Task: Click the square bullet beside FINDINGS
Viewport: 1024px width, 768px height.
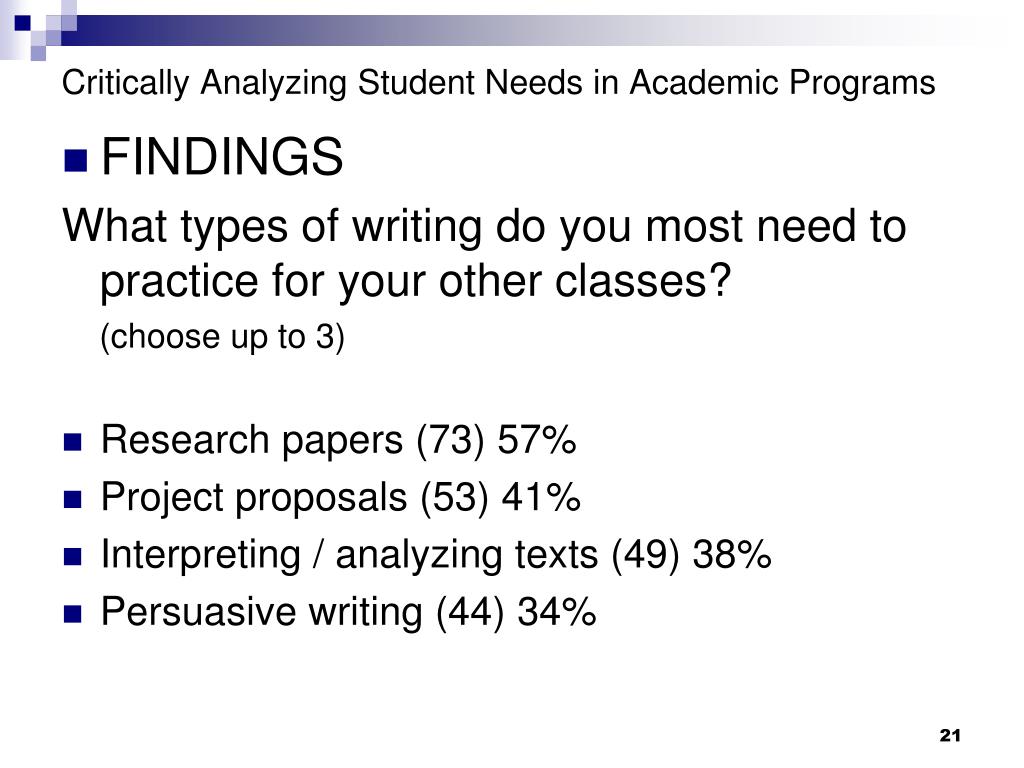Action: 76,160
